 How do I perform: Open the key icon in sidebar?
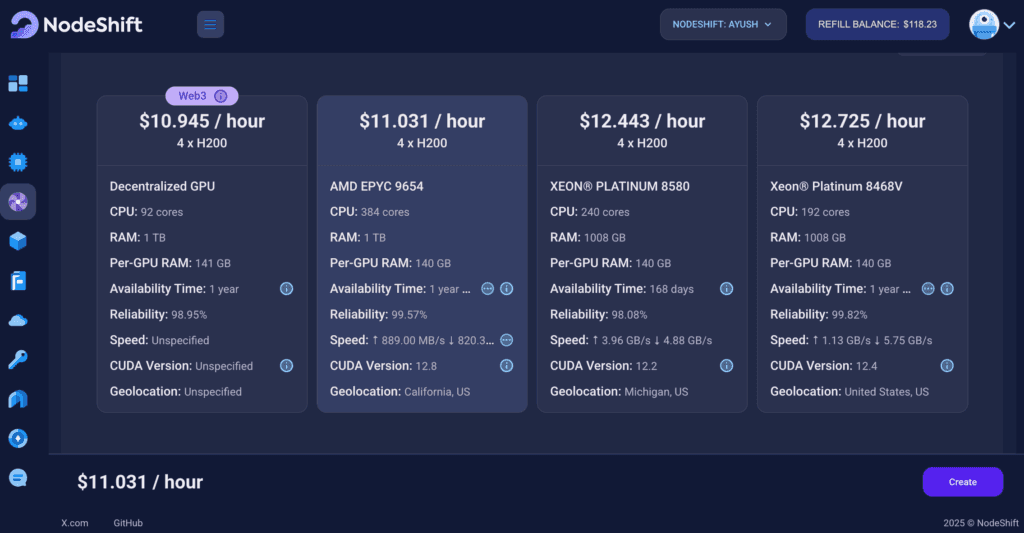[18, 359]
